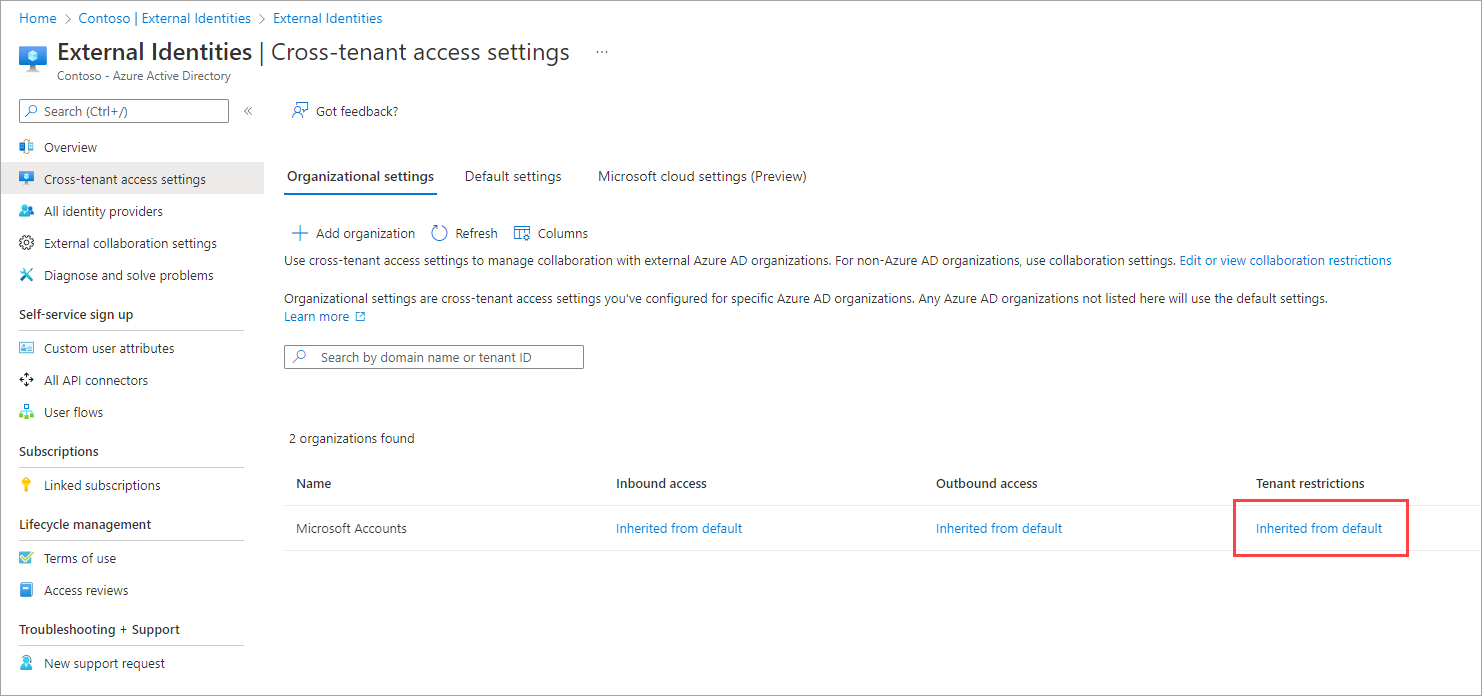1482x696 pixels.
Task: Open Diagnose and solve problems icon
Action: [x=27, y=275]
